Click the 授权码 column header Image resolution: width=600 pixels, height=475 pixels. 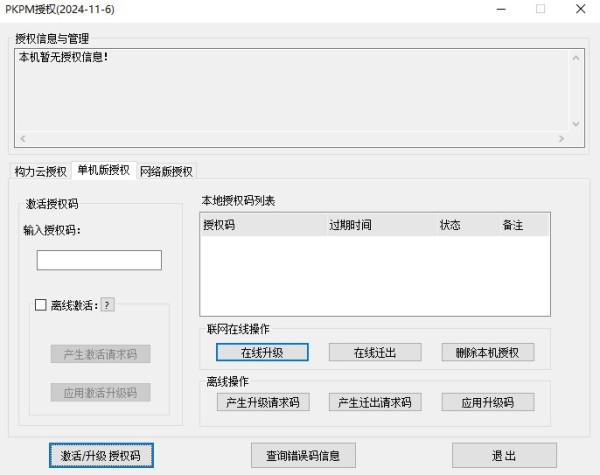(263, 225)
